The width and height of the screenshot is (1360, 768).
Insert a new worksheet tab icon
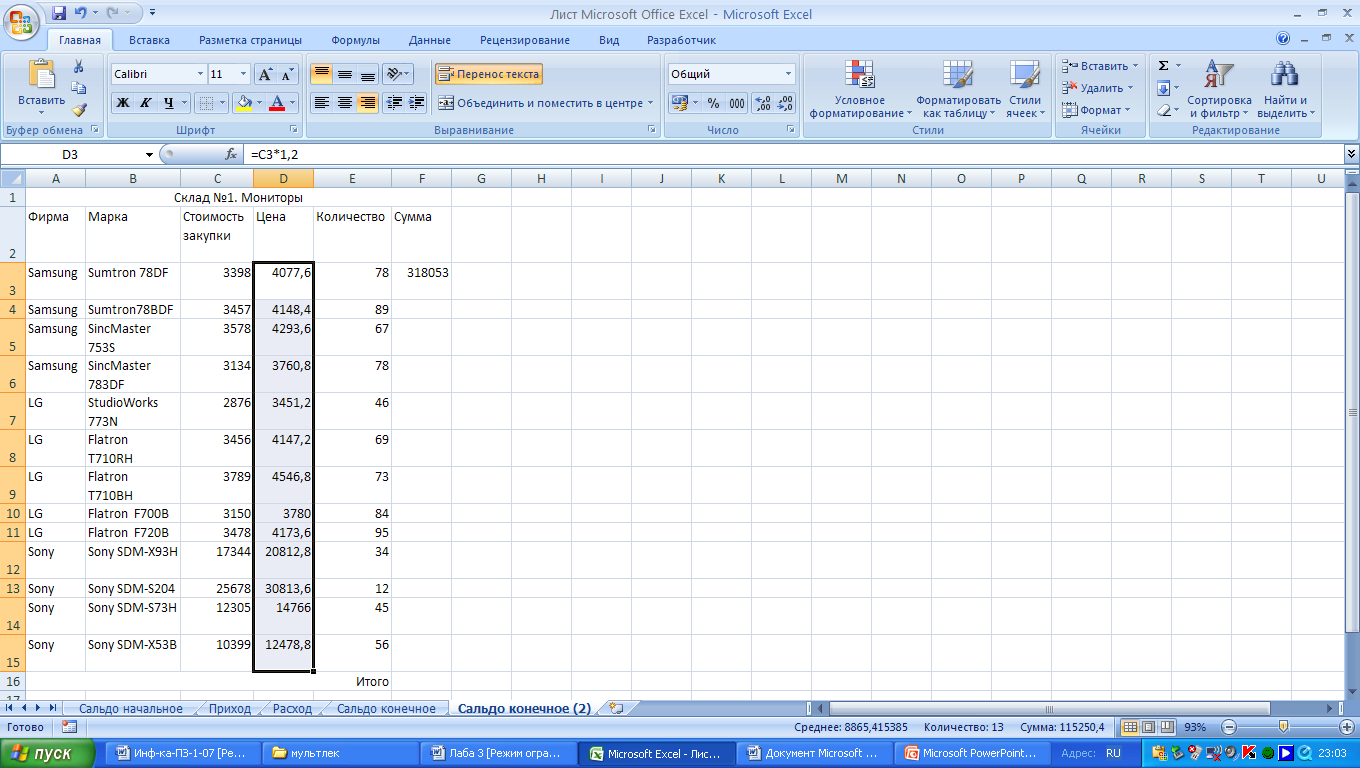pyautogui.click(x=616, y=708)
